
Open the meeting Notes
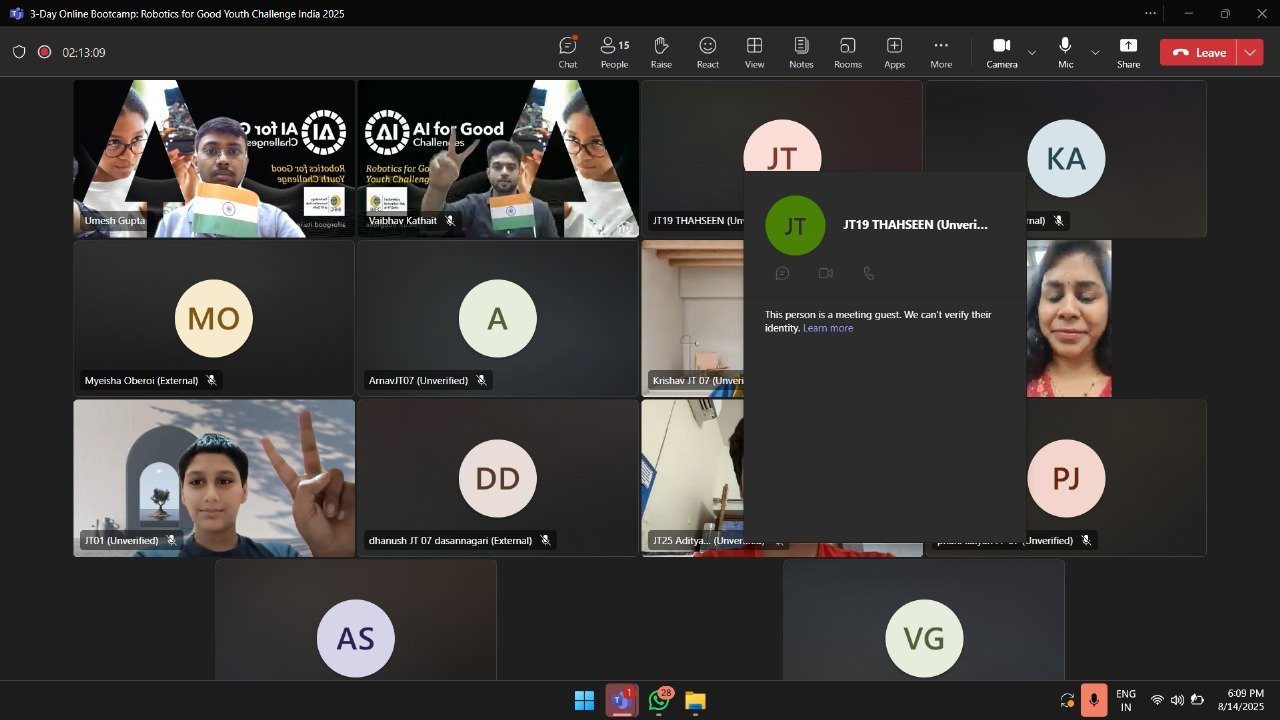801,52
